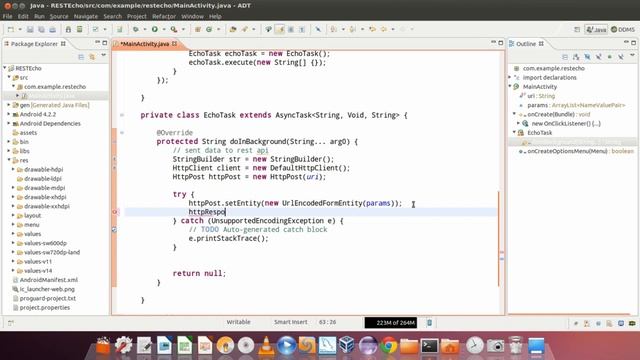The image size is (640, 360).
Task: Minimize the Outline view panel
Action: point(626,42)
